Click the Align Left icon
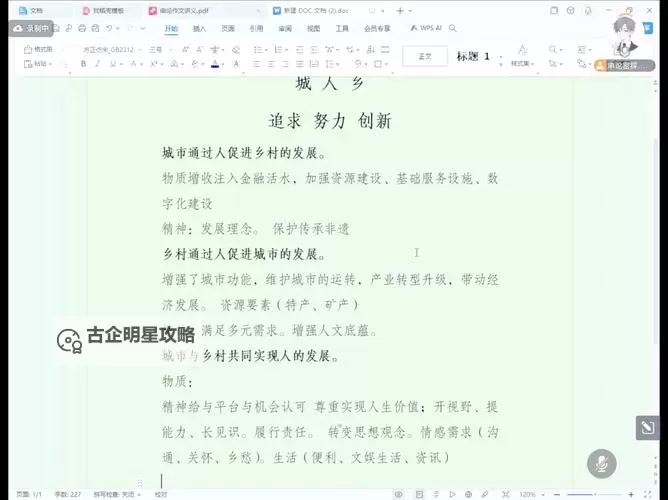Screen dimensions: 668x500 [x=256, y=64]
